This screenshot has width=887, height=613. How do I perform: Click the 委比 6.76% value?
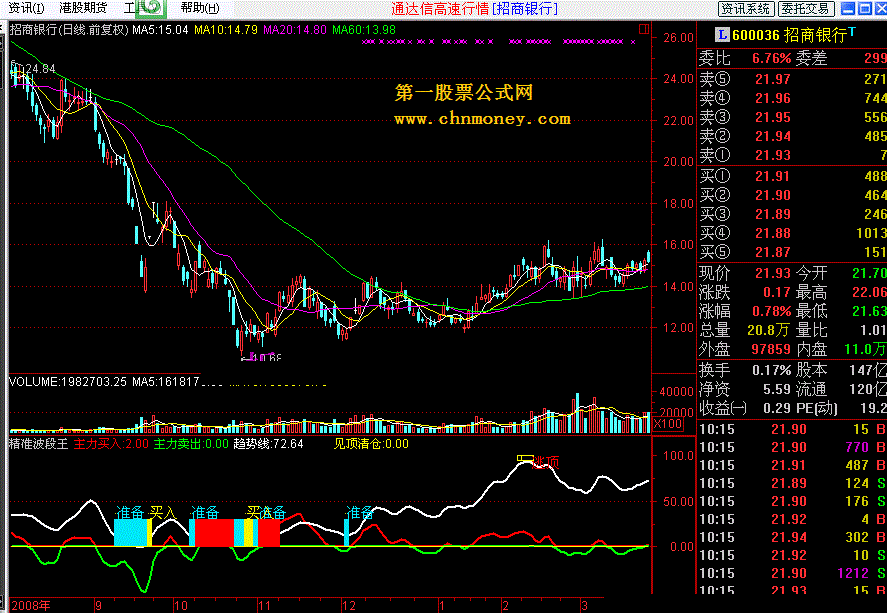click(772, 58)
